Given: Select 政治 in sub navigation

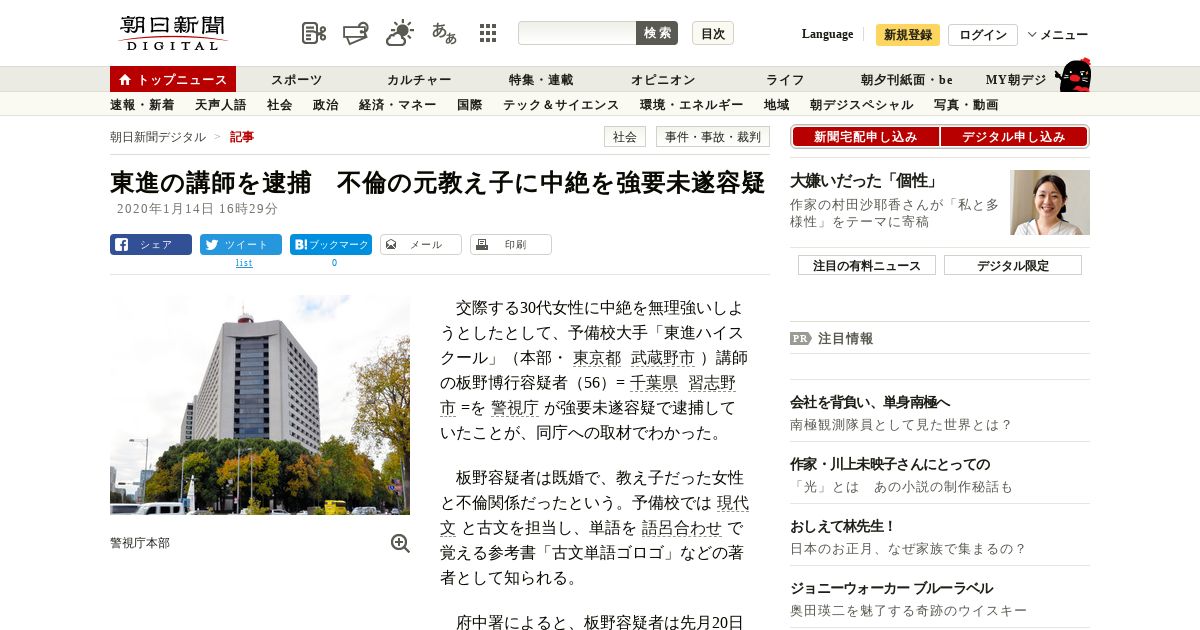Looking at the screenshot, I should pyautogui.click(x=325, y=104).
